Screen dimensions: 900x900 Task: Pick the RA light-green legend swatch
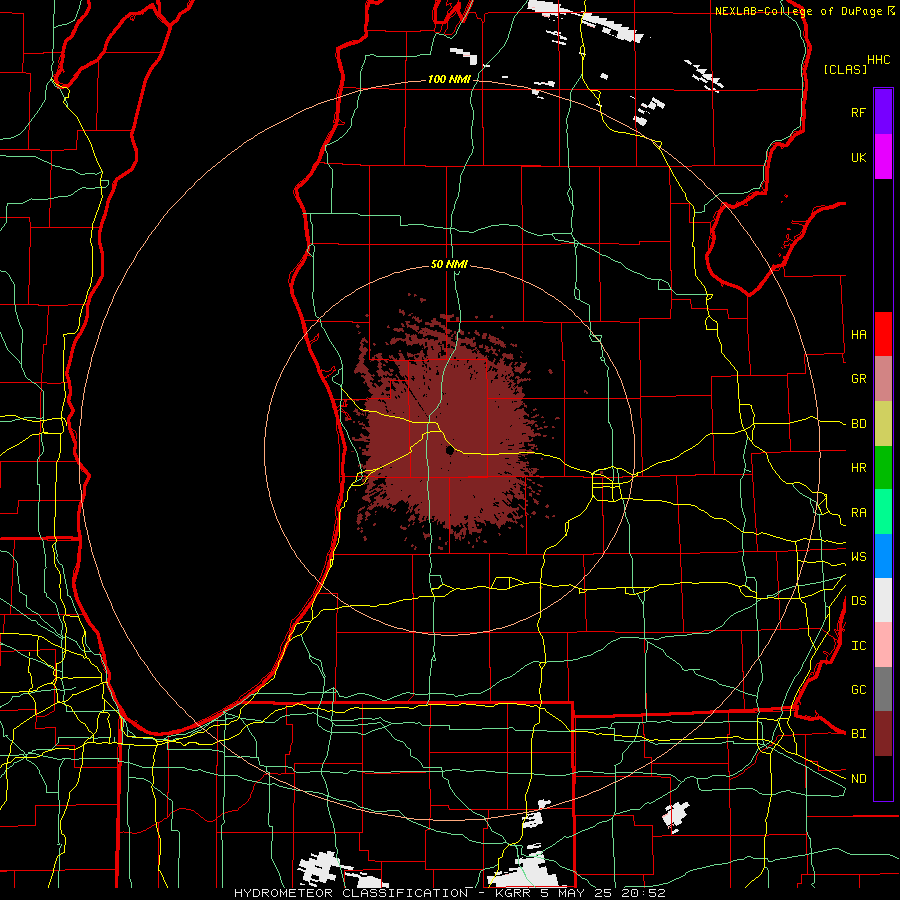point(883,512)
